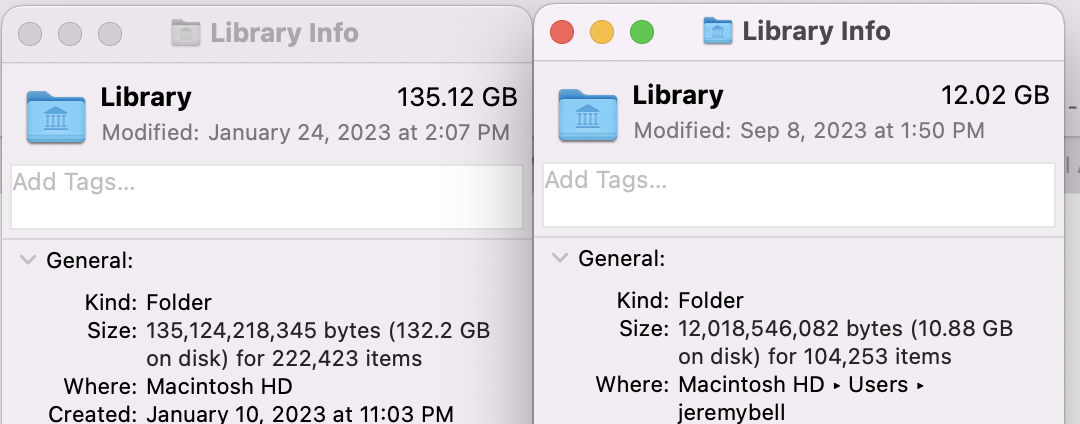The height and width of the screenshot is (424, 1080).
Task: Click the large Library folder icon sized 12.02 GB
Action: tap(588, 114)
